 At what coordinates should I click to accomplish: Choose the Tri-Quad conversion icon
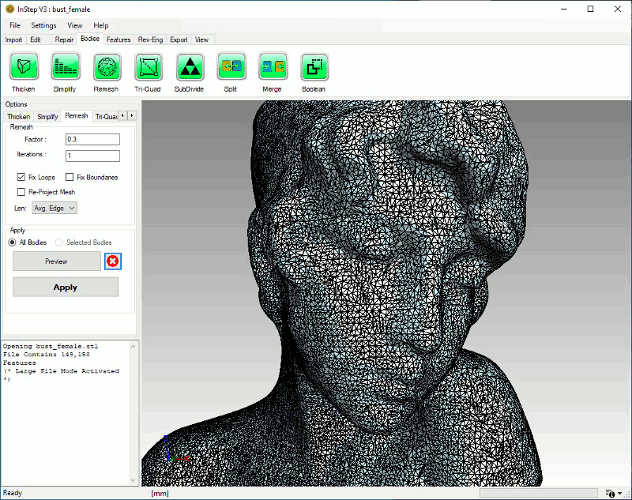(148, 67)
